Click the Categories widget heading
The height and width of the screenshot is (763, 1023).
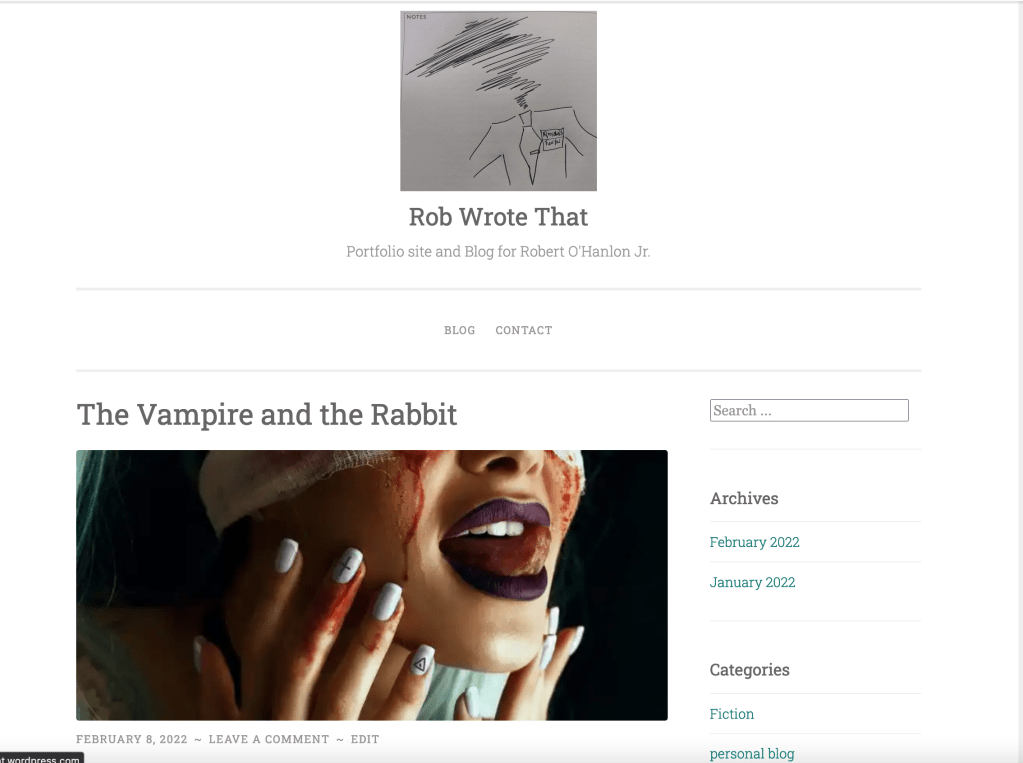(x=750, y=670)
